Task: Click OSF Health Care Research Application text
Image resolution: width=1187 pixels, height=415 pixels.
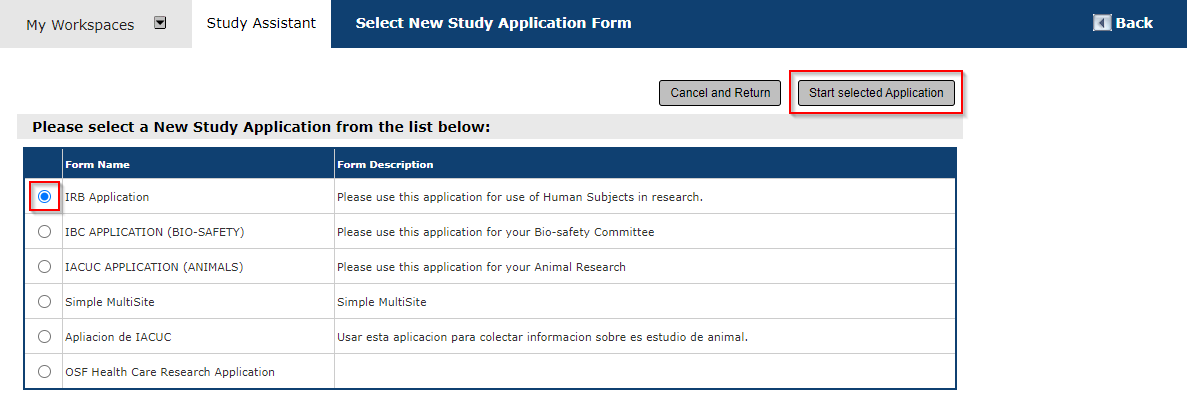Action: pyautogui.click(x=170, y=372)
